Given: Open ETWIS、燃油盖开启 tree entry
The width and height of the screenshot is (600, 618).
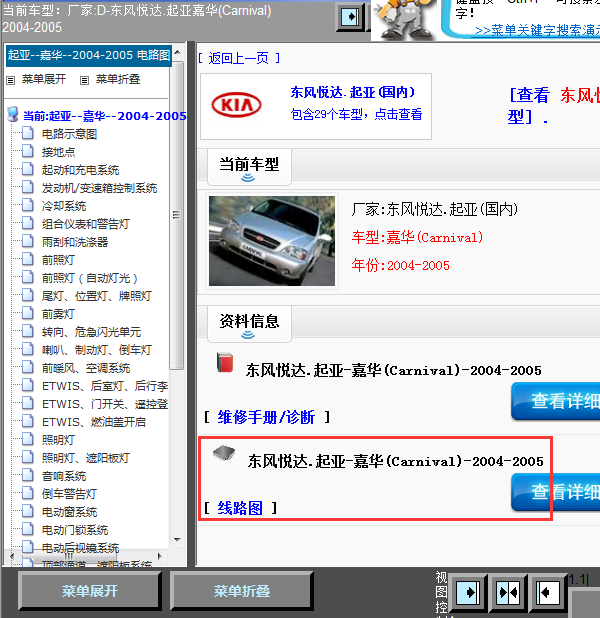Looking at the screenshot, I should point(94,422).
